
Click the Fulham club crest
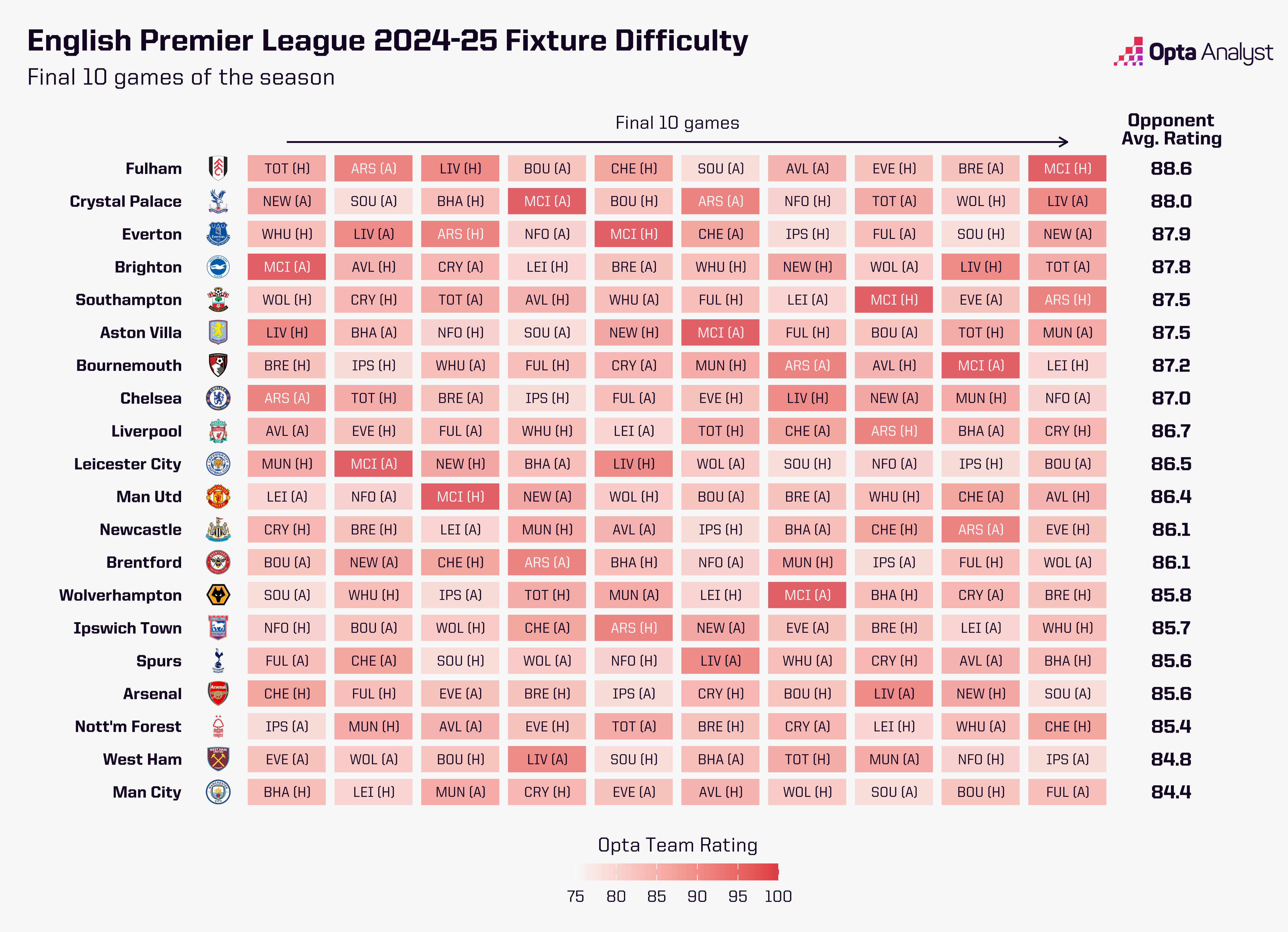click(218, 168)
